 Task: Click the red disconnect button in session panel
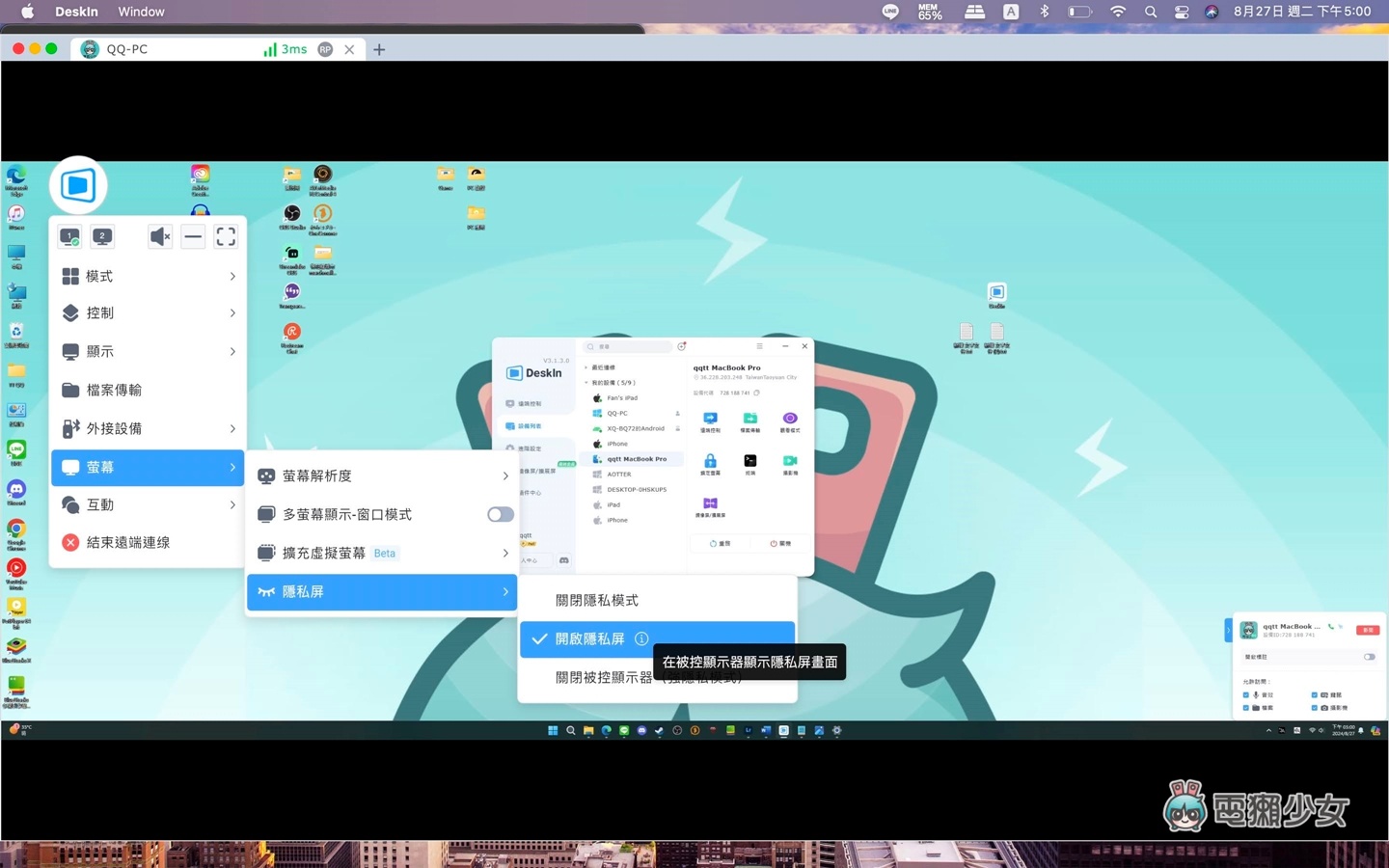tap(1368, 630)
